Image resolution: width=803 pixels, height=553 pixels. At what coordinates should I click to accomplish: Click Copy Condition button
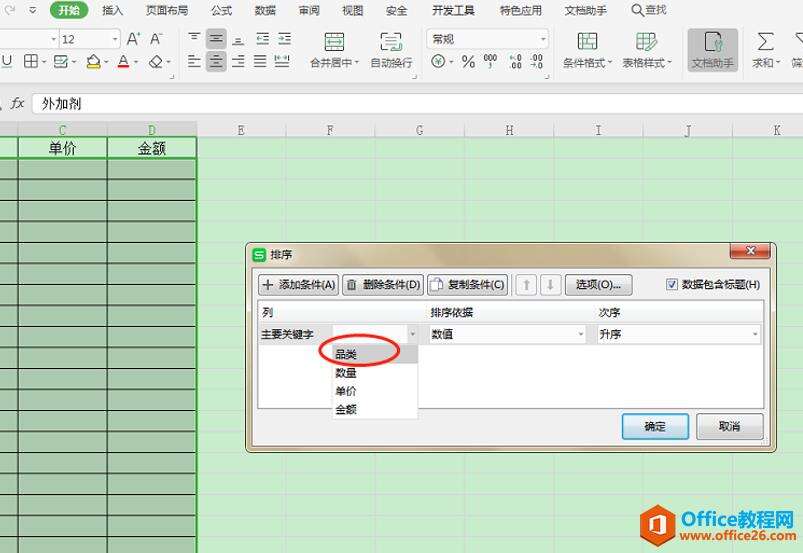click(x=468, y=285)
